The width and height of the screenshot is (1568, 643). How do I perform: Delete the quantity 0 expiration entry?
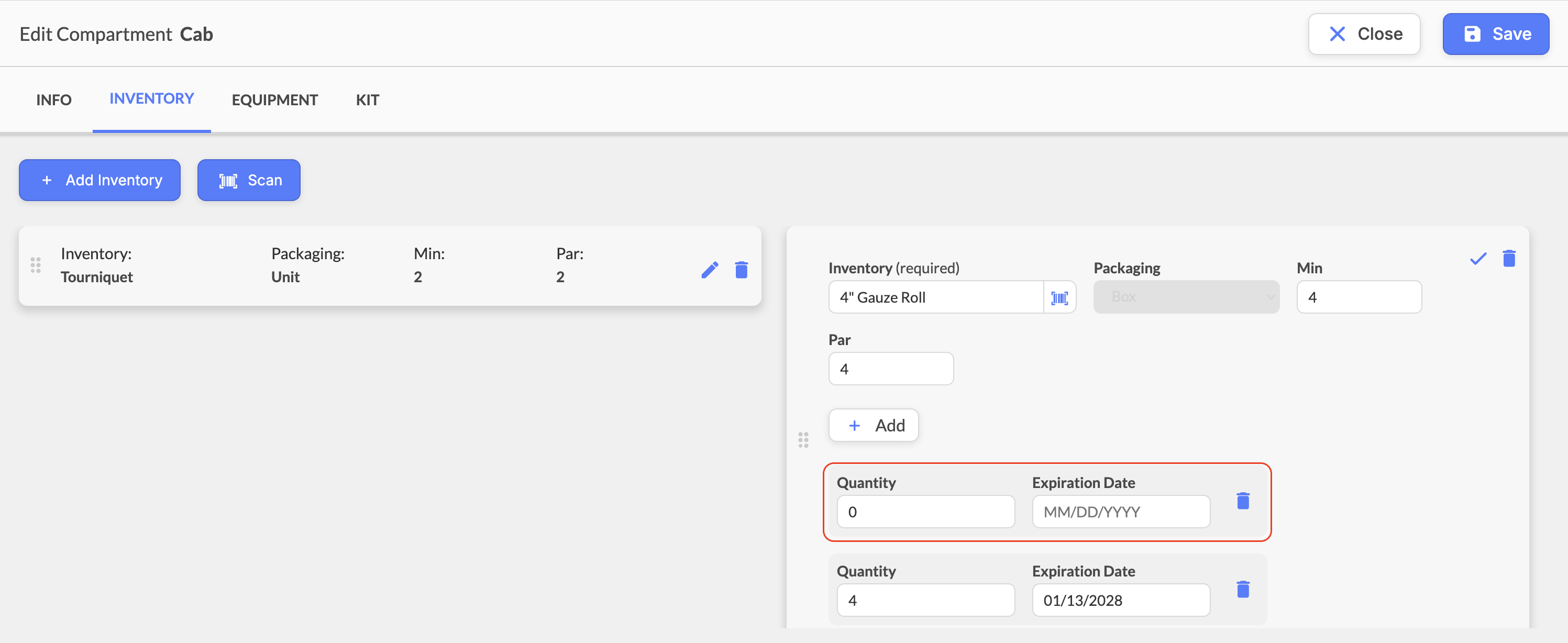pyautogui.click(x=1243, y=501)
